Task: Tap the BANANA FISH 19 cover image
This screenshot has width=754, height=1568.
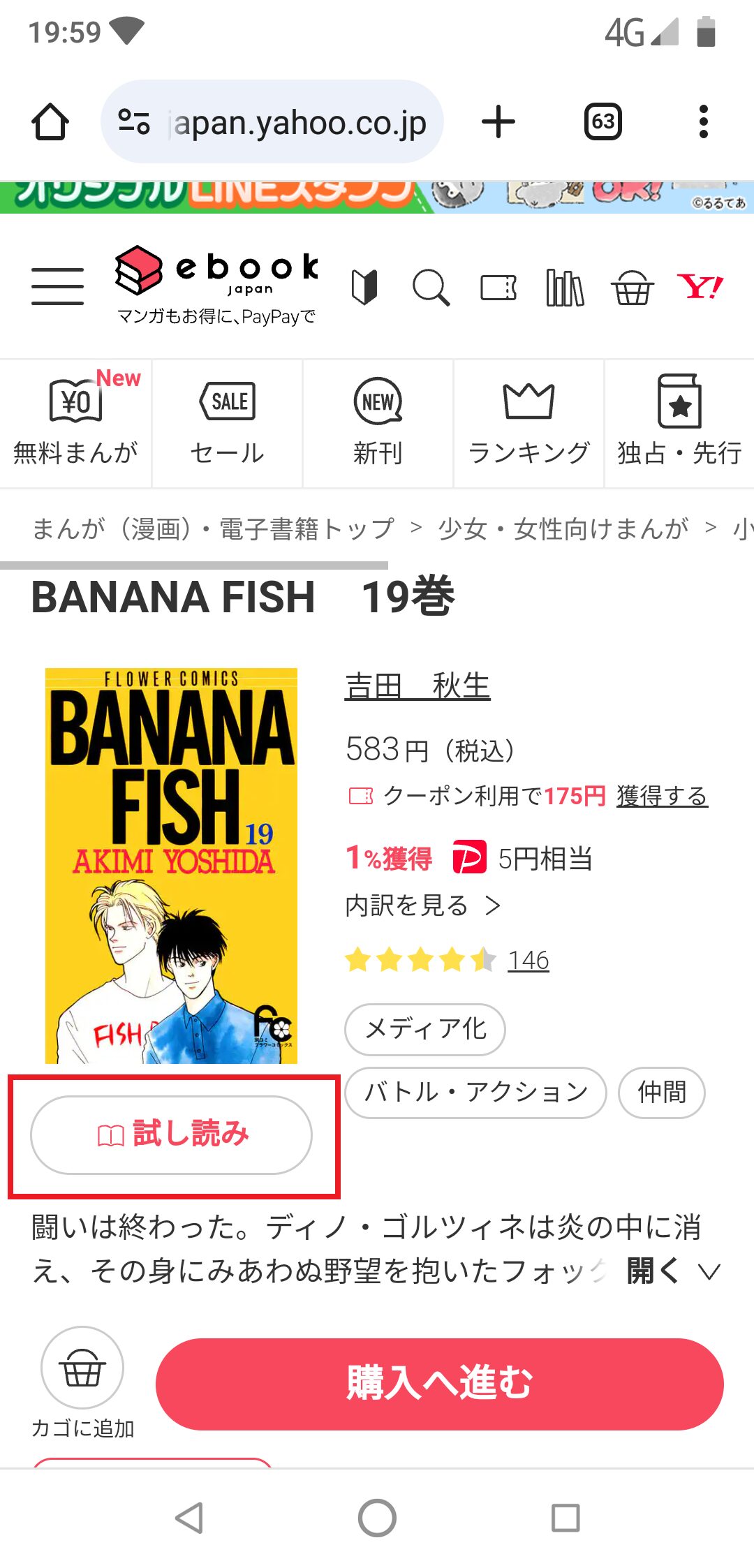Action: click(x=172, y=866)
